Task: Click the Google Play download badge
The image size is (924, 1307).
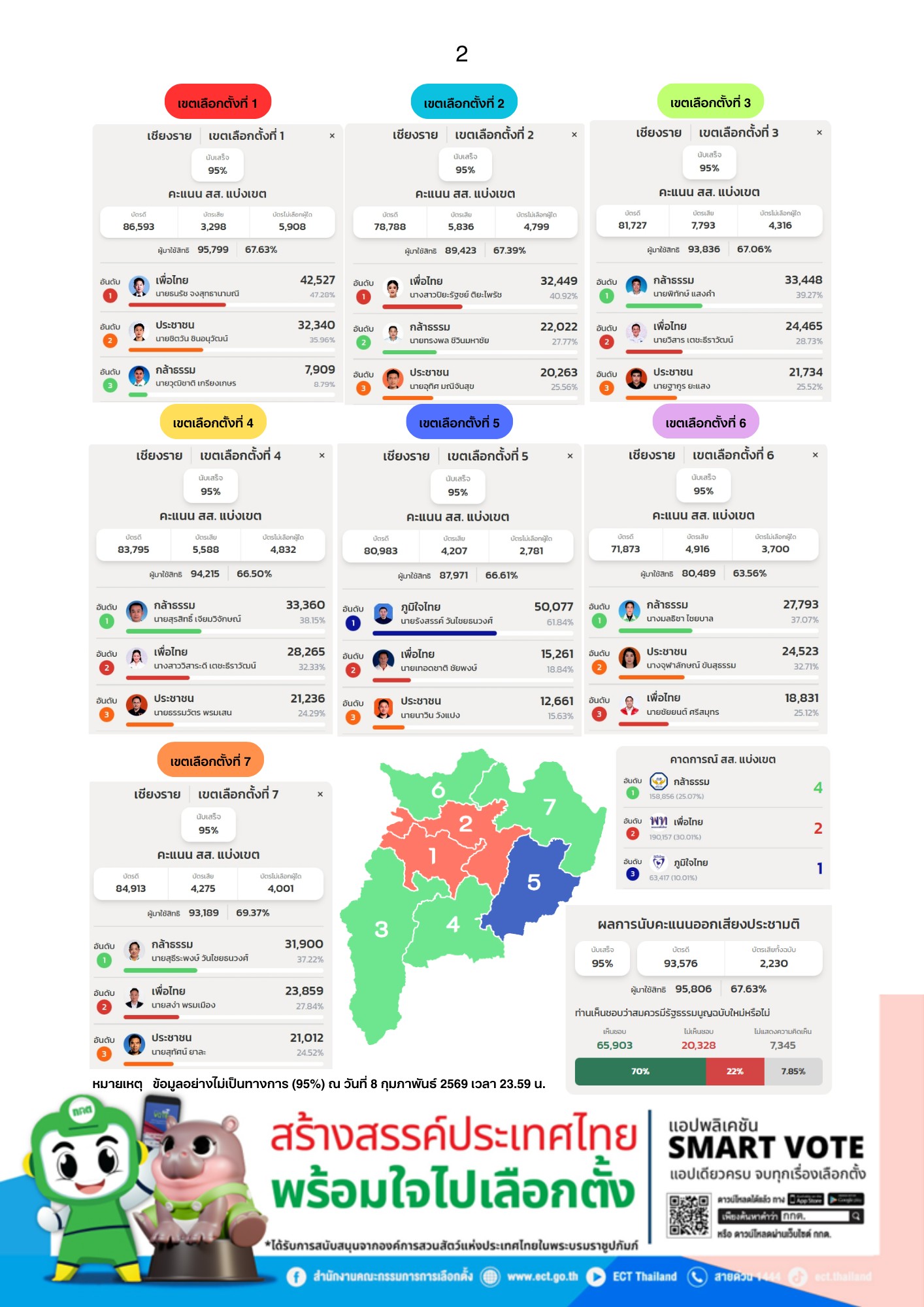Action: coord(846,1199)
